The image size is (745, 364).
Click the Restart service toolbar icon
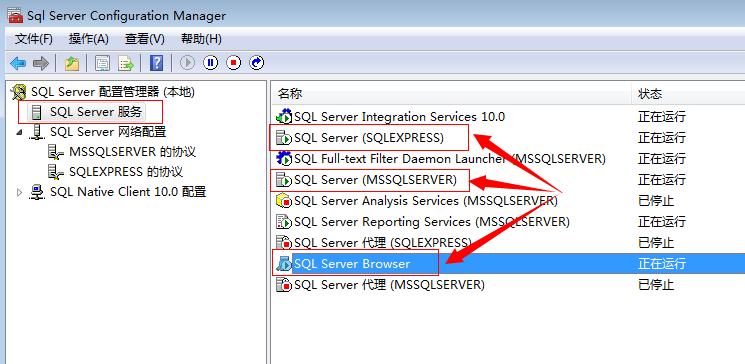coord(257,63)
